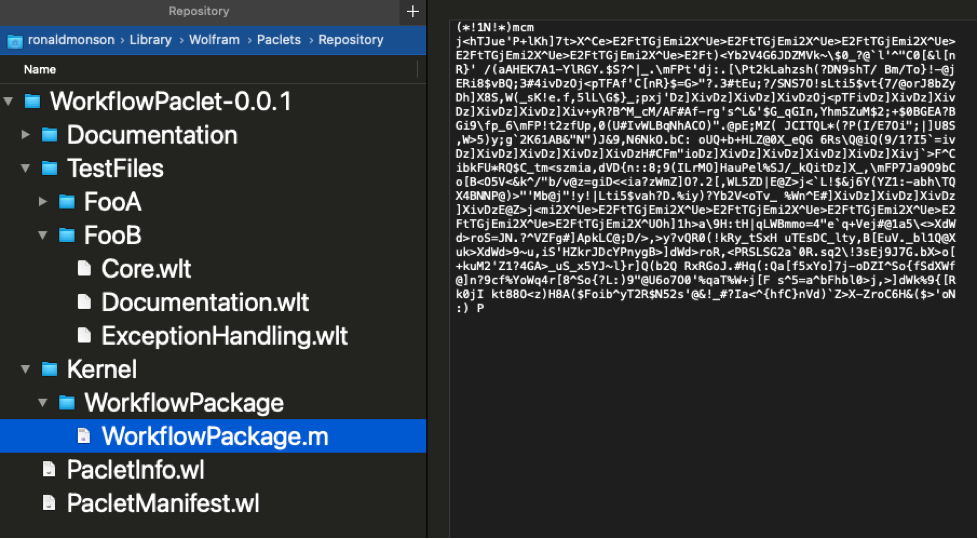
Task: Expand the FooA folder
Action: [x=43, y=202]
